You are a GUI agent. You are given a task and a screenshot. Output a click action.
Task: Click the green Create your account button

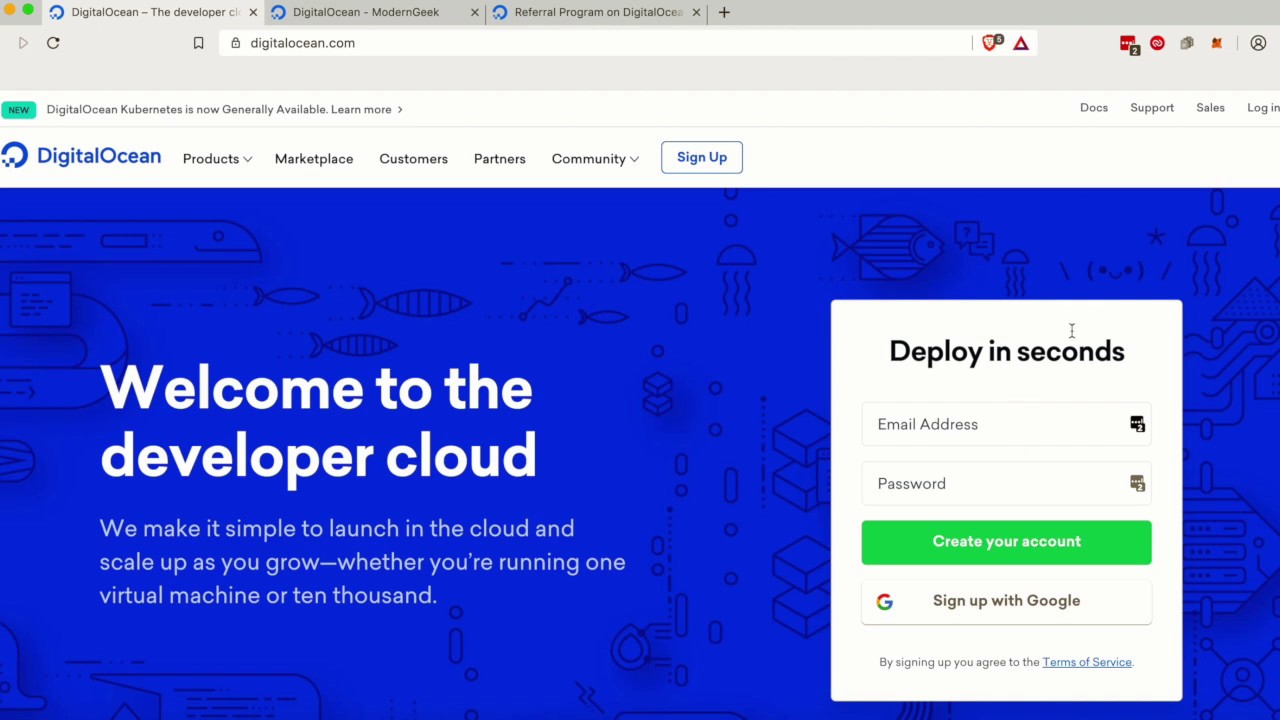[1006, 542]
